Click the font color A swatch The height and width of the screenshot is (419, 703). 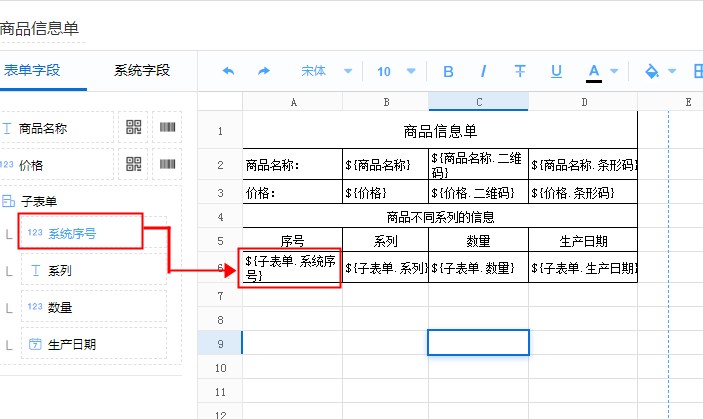[594, 71]
